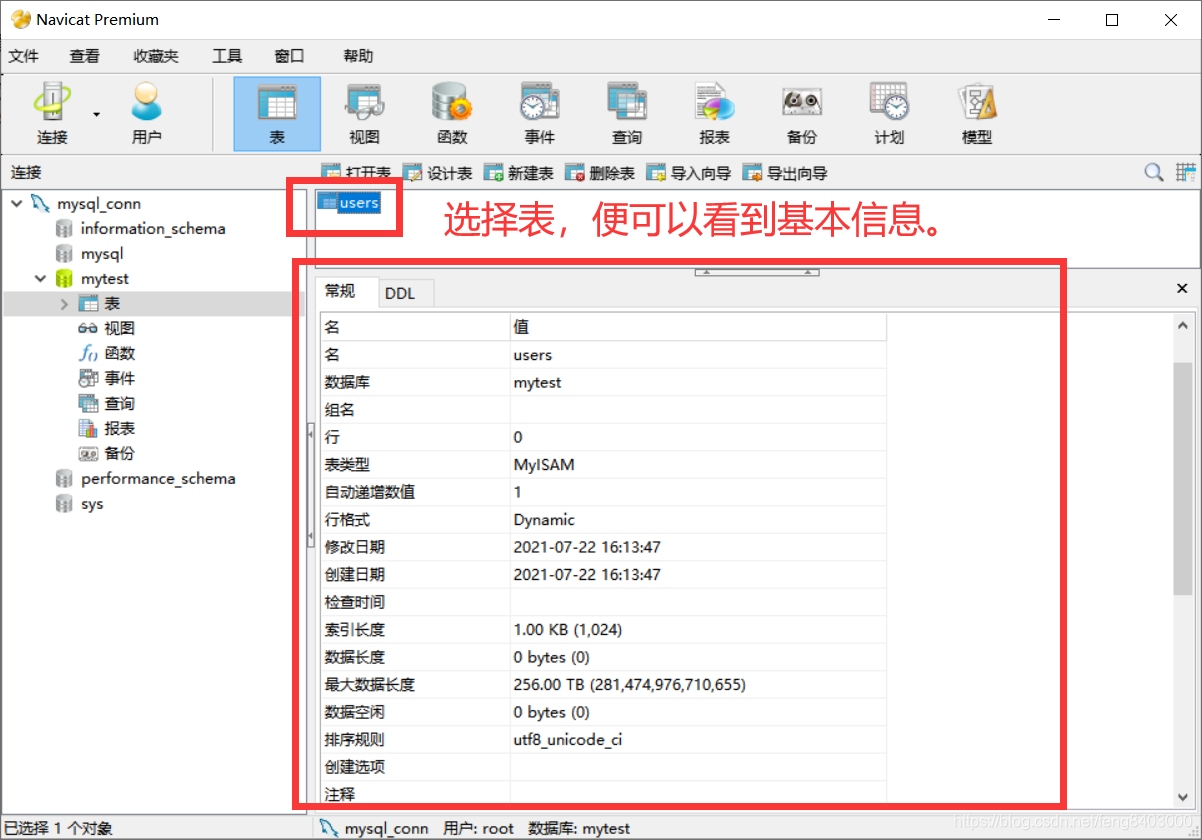This screenshot has height=840, width=1202.
Task: Click the index length 1.00 KB value
Action: (566, 630)
